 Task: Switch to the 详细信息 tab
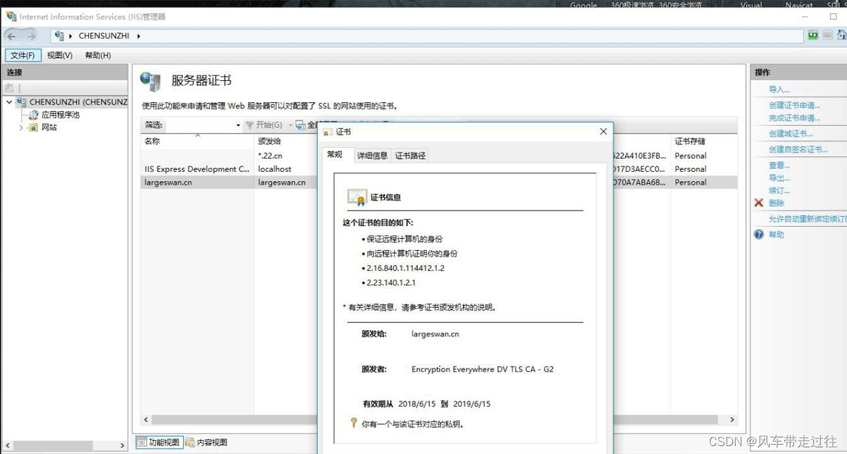click(372, 156)
